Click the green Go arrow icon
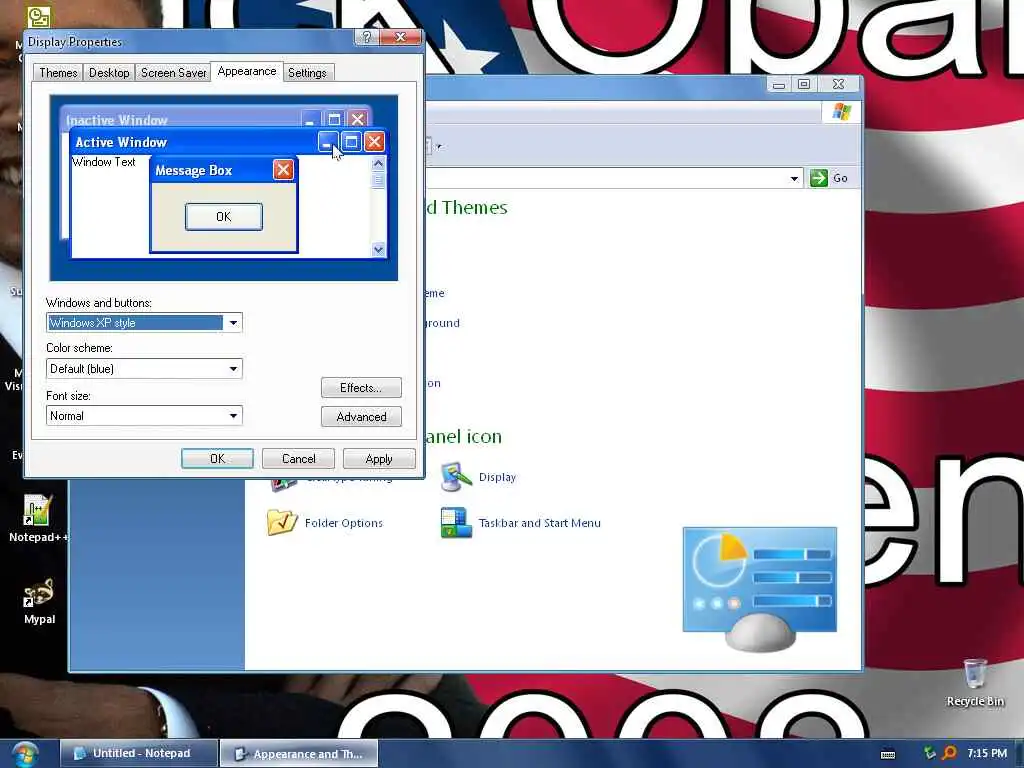 point(818,178)
